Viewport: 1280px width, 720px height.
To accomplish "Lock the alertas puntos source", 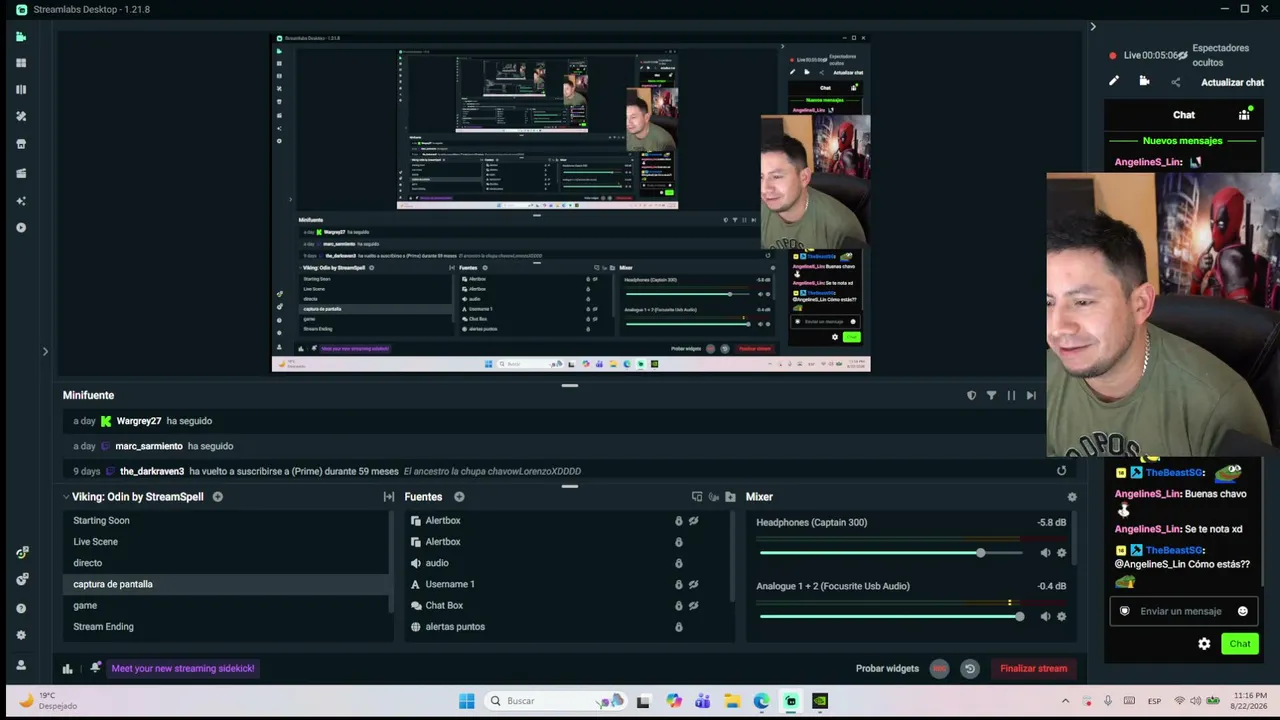I will click(678, 627).
